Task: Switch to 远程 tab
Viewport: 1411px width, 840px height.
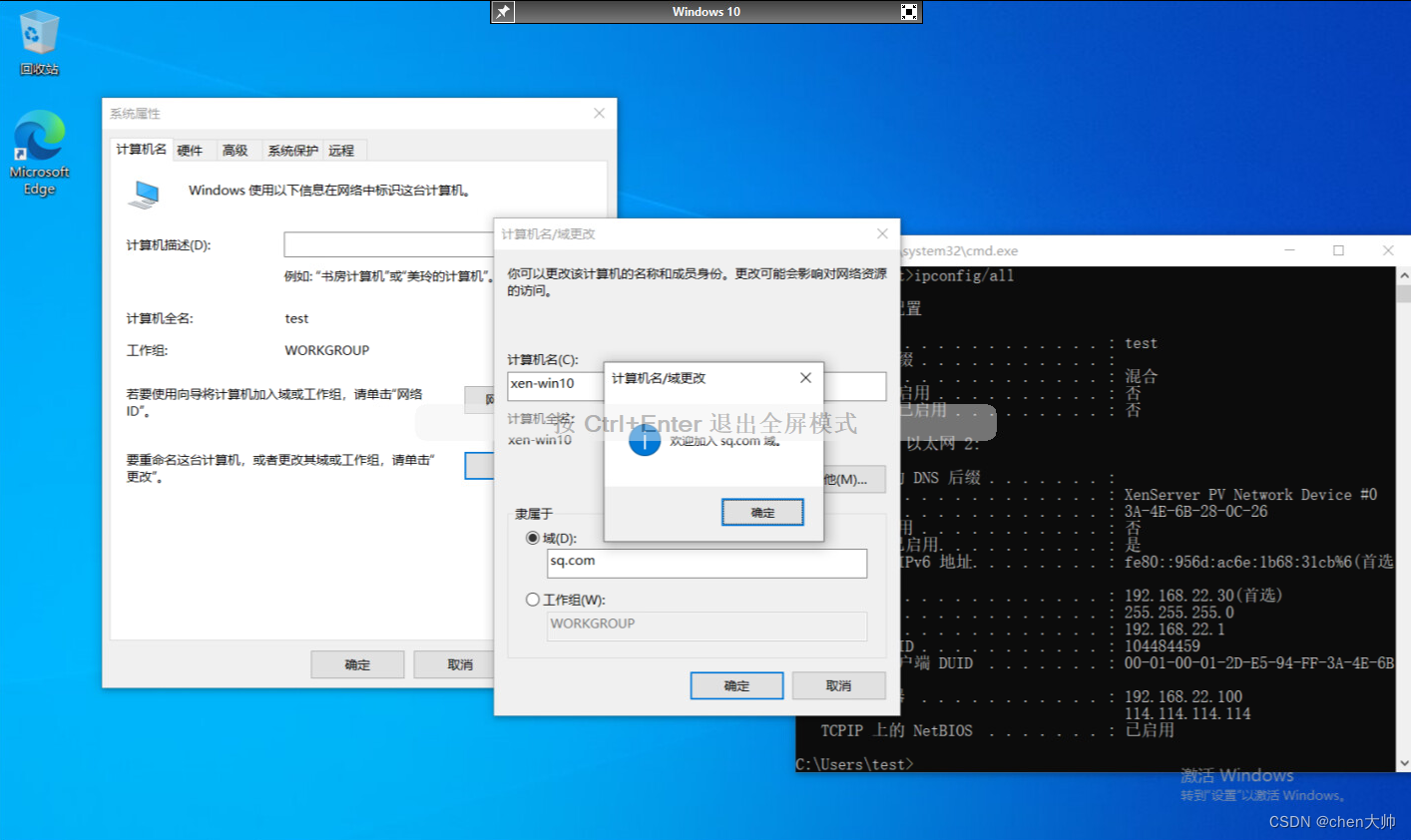Action: coord(342,151)
